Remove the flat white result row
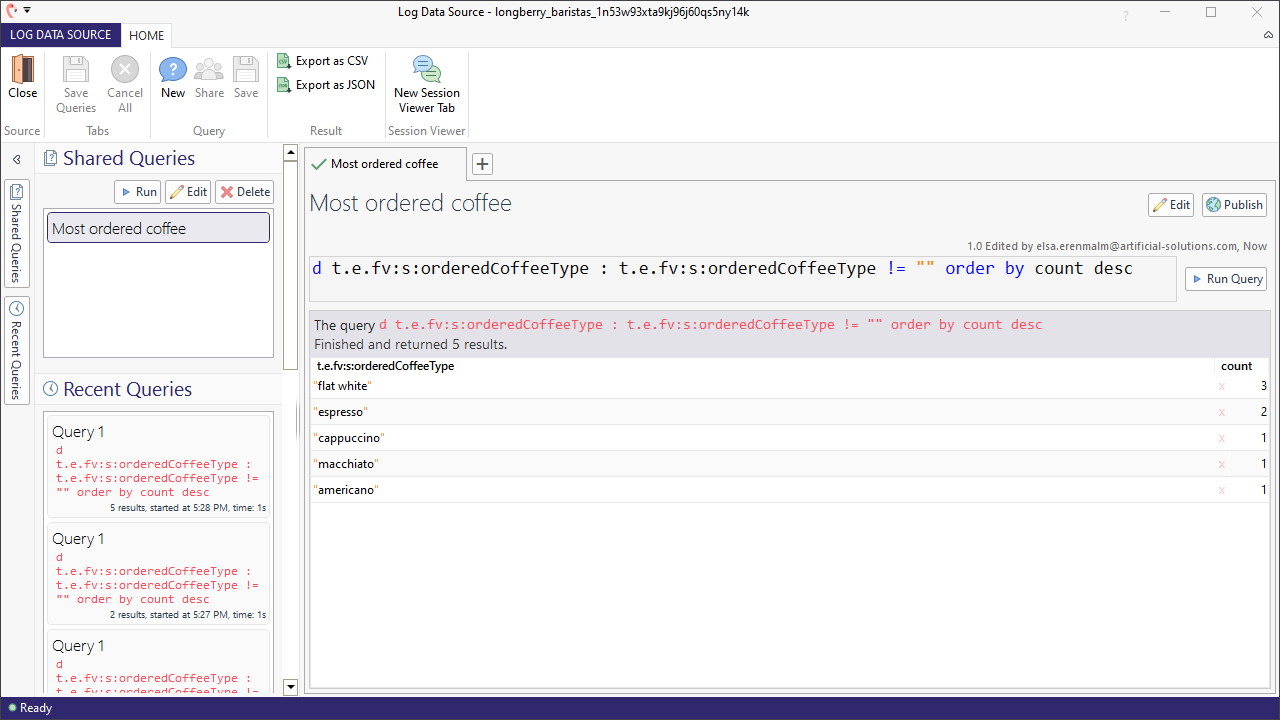 [x=1221, y=385]
